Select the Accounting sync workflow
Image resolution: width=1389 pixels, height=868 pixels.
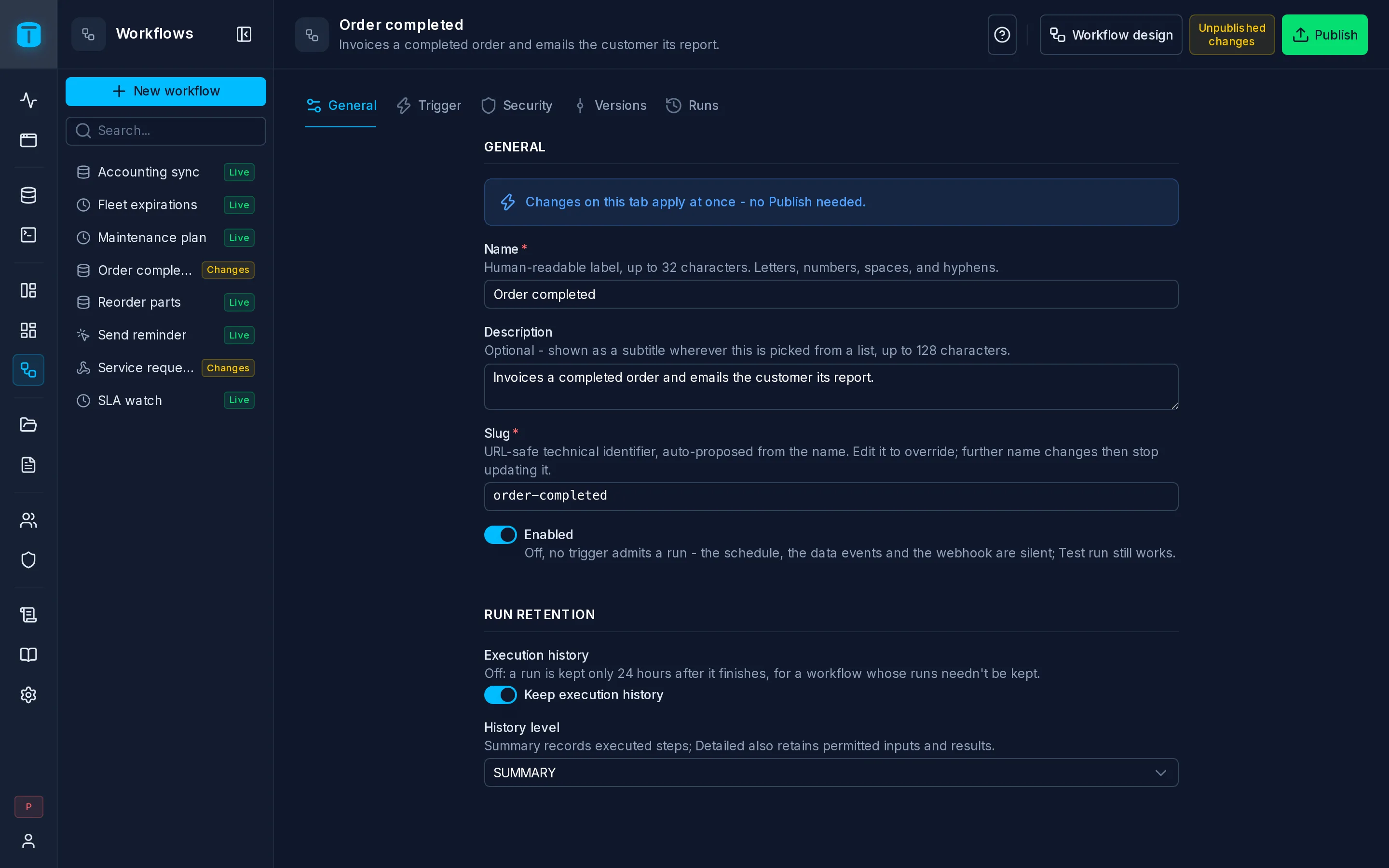pyautogui.click(x=165, y=172)
